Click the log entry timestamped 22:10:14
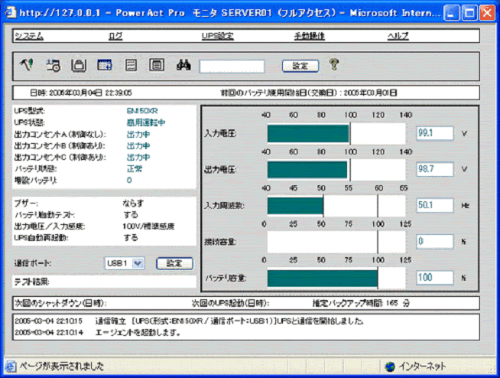 tap(98, 332)
